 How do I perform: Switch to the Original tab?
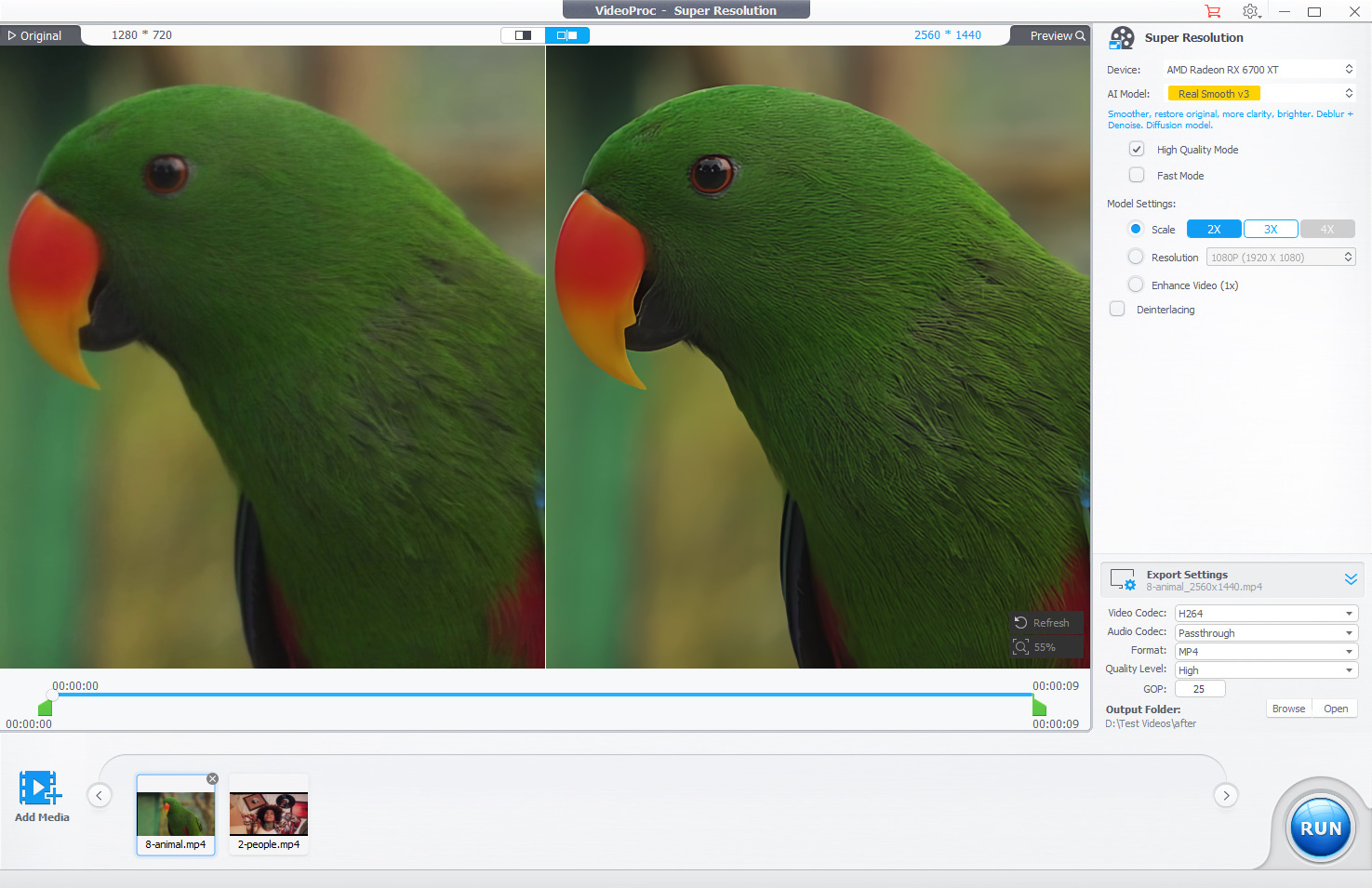(35, 35)
